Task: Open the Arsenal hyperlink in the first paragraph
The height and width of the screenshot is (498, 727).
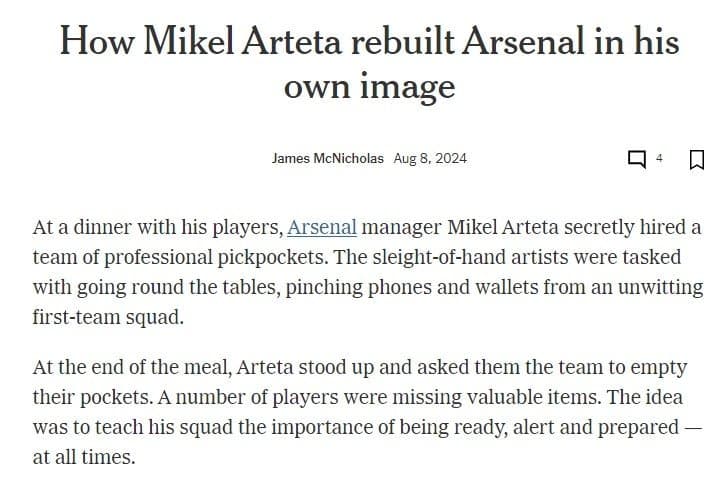Action: [322, 227]
